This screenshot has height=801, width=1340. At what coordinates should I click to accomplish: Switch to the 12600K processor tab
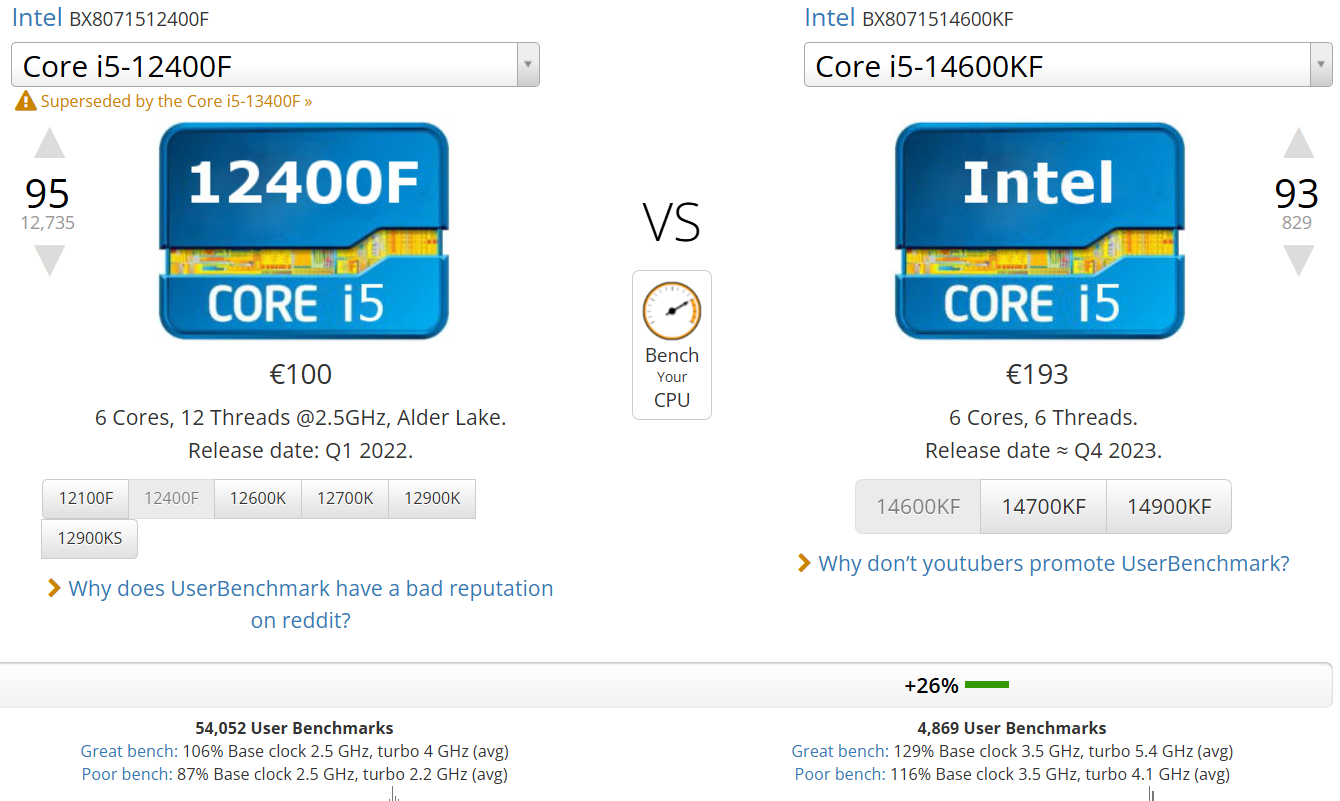coord(258,498)
